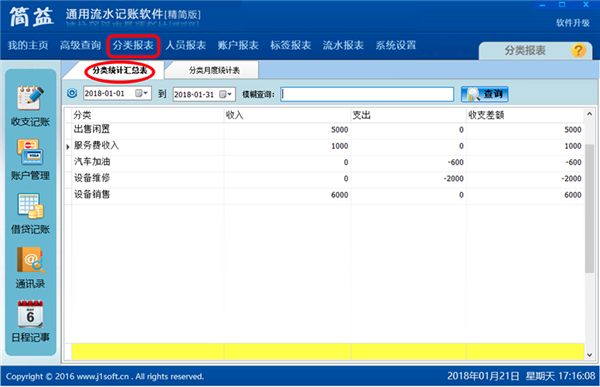Close the application window

coord(586,5)
